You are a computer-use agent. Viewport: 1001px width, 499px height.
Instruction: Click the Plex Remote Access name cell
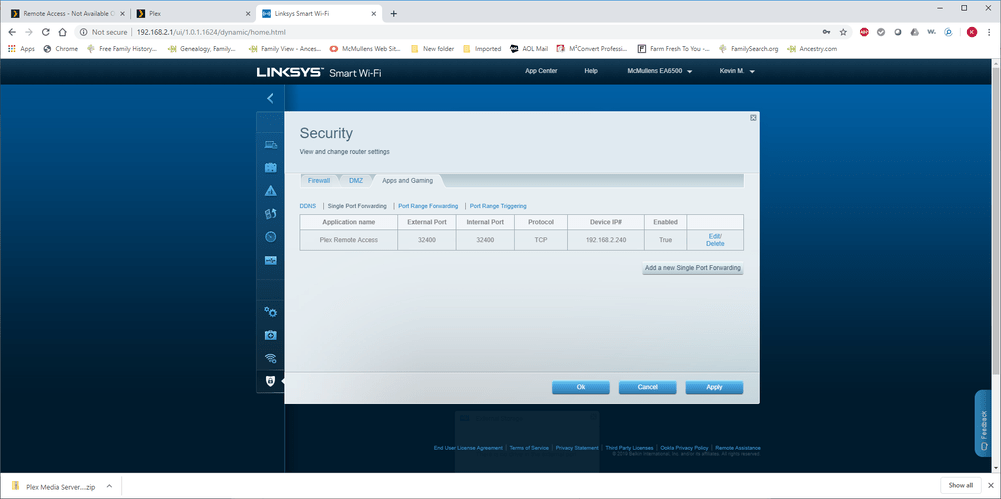pos(349,240)
